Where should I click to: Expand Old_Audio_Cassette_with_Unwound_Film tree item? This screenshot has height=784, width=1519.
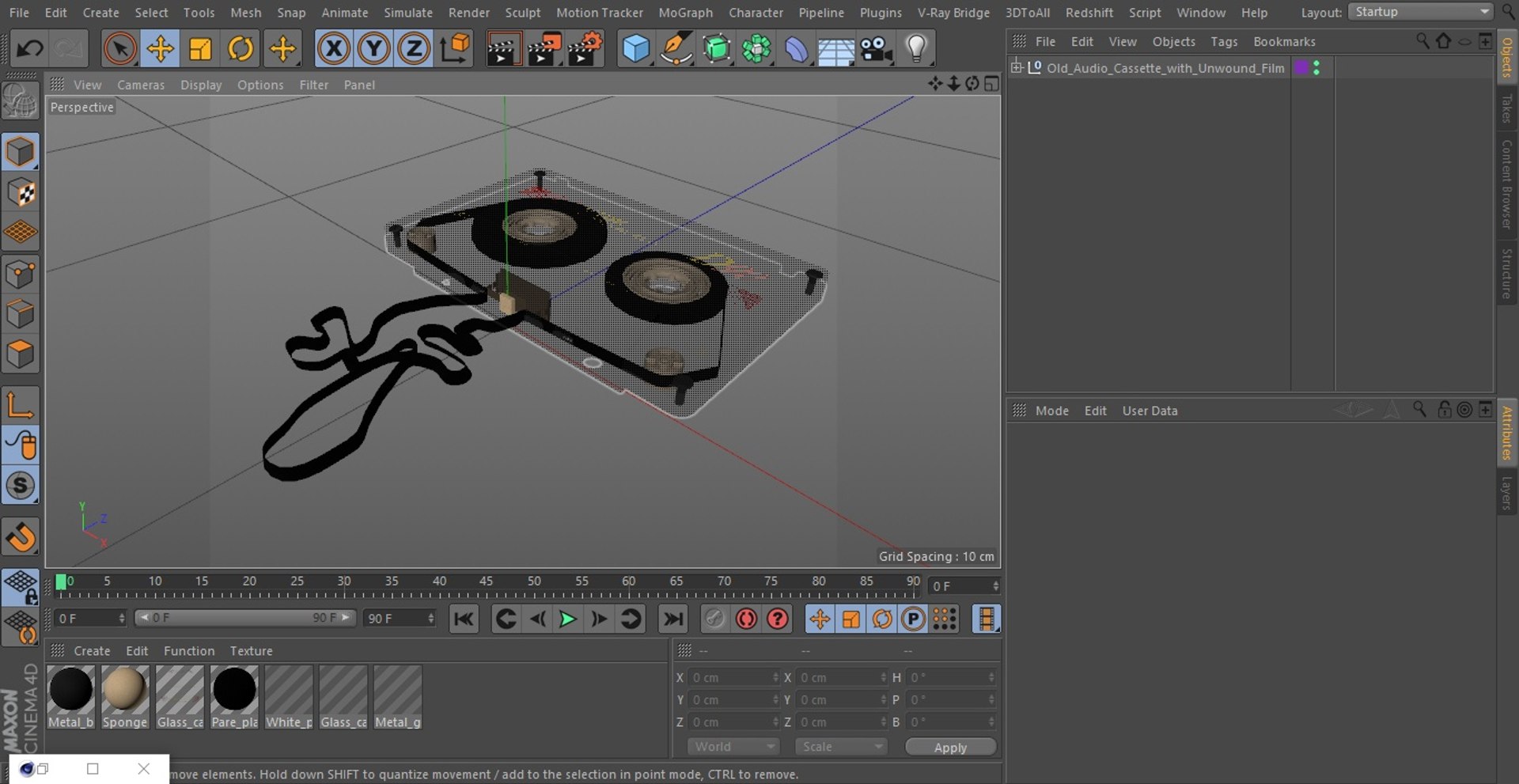pos(1017,67)
